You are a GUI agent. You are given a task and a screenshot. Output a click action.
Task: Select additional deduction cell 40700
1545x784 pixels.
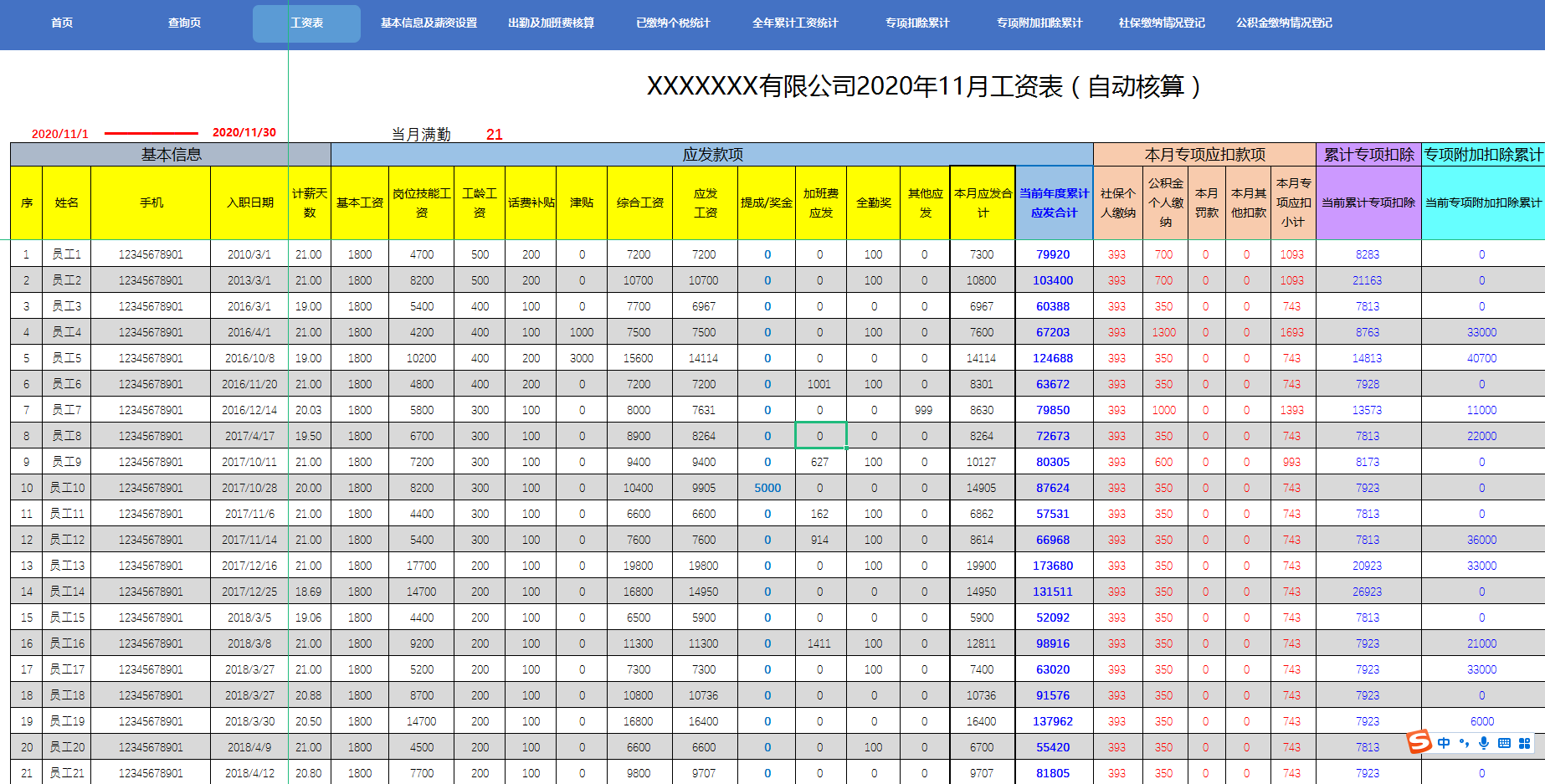1481,358
